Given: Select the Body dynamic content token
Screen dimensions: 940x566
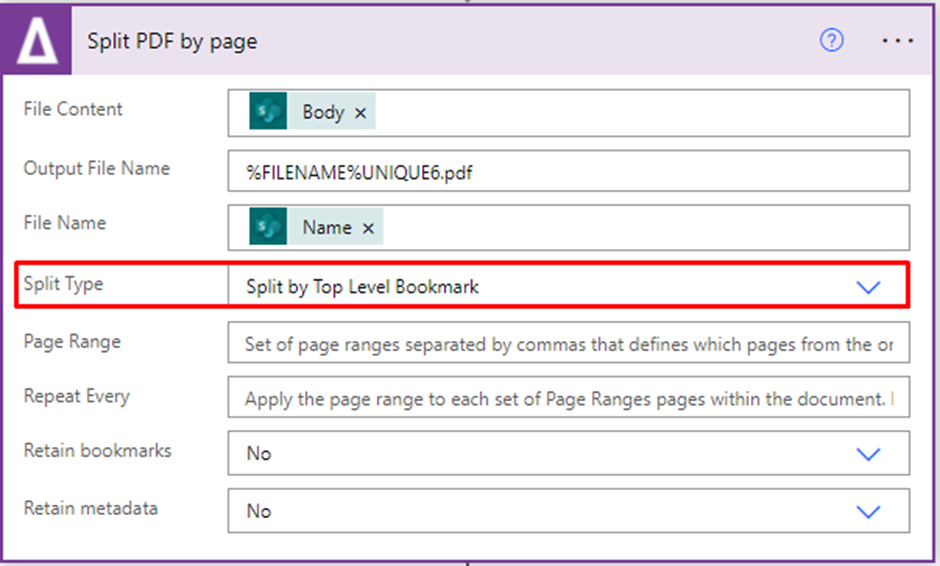Looking at the screenshot, I should 322,112.
